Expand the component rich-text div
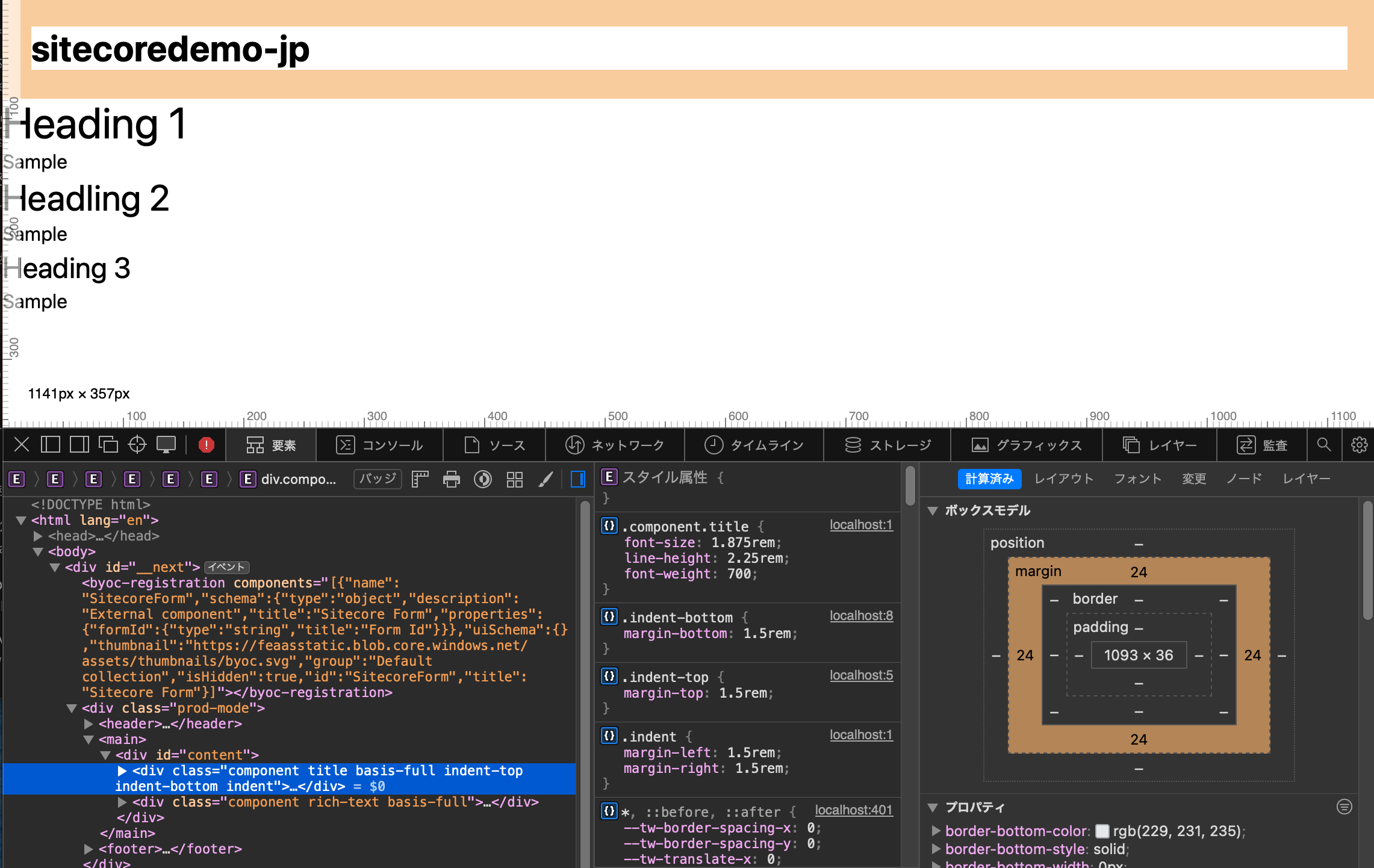This screenshot has width=1374, height=868. pyautogui.click(x=122, y=802)
